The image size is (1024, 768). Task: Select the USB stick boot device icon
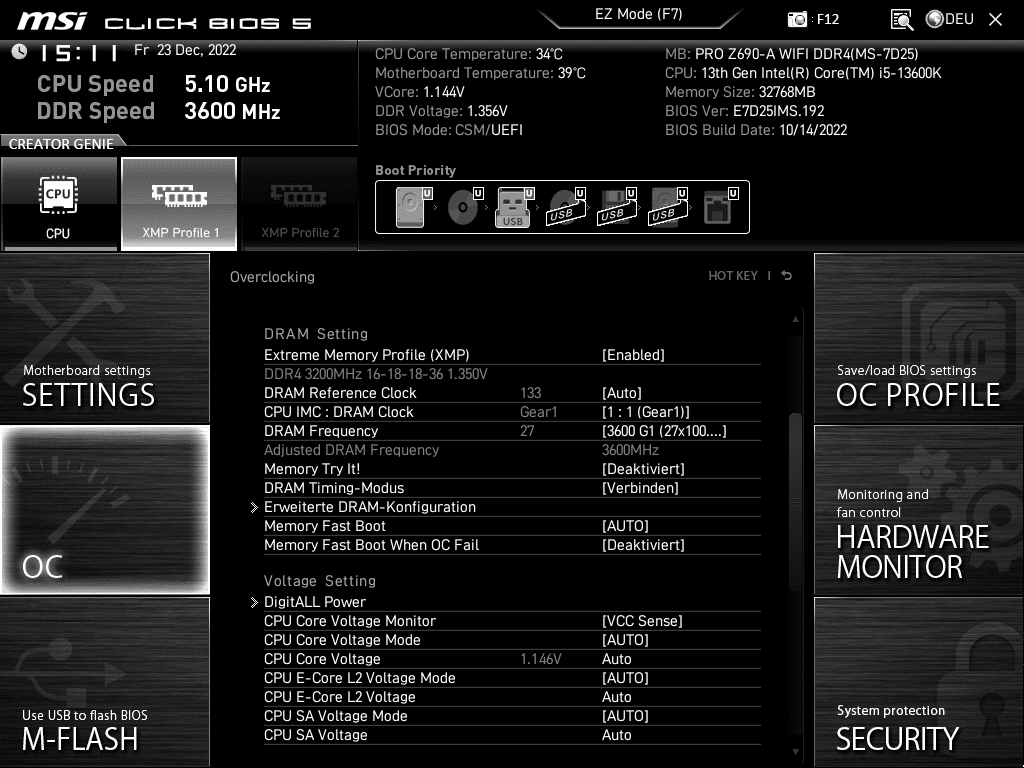coord(514,207)
